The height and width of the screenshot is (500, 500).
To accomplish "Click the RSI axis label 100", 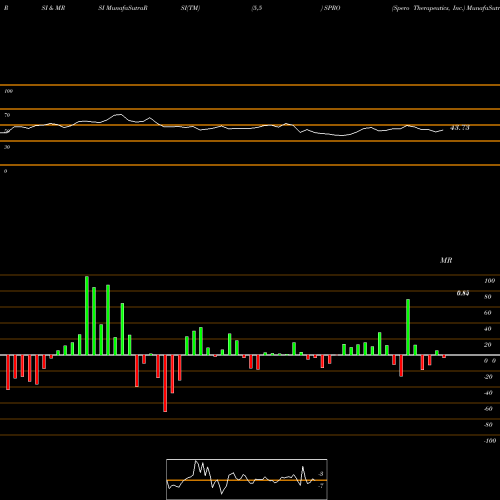I will [x=9, y=91].
